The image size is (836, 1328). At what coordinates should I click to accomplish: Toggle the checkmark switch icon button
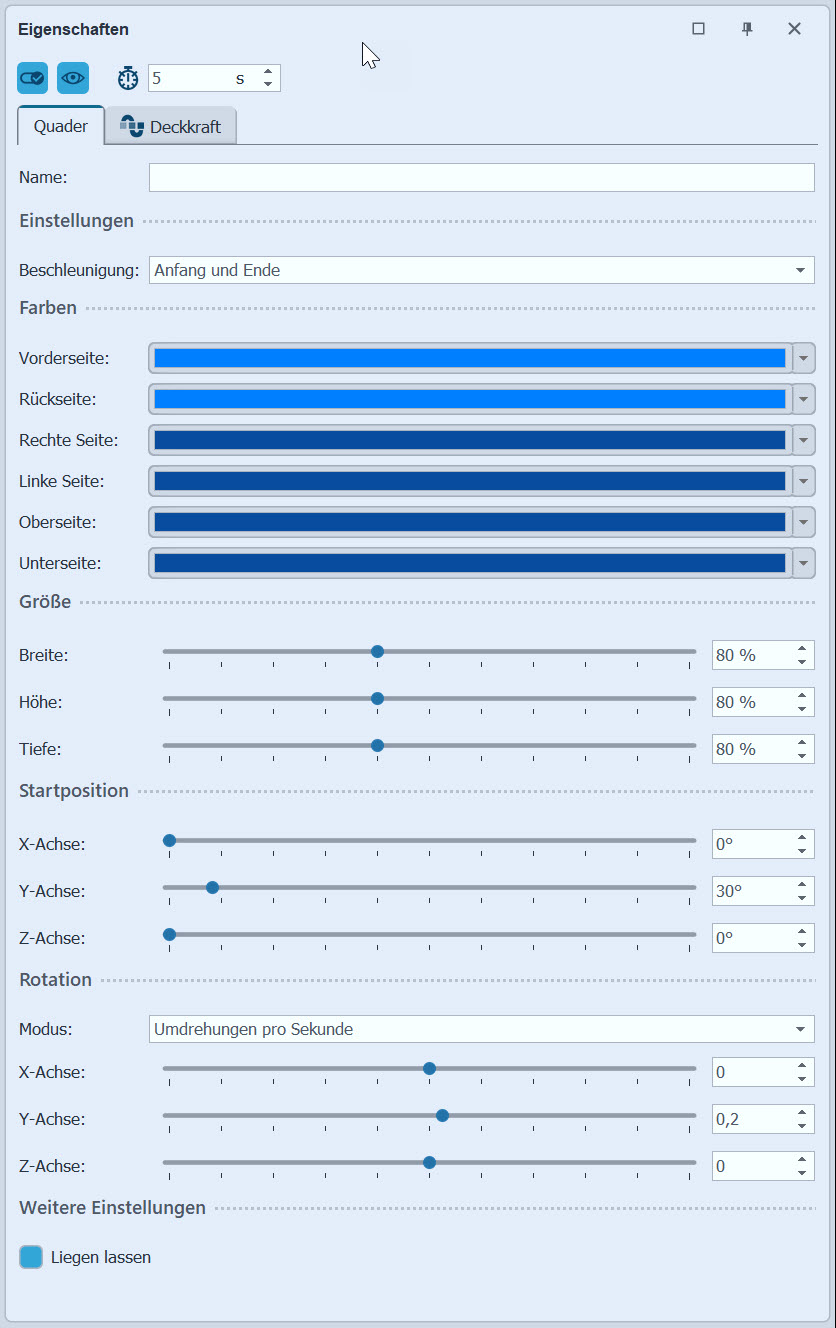pos(32,78)
